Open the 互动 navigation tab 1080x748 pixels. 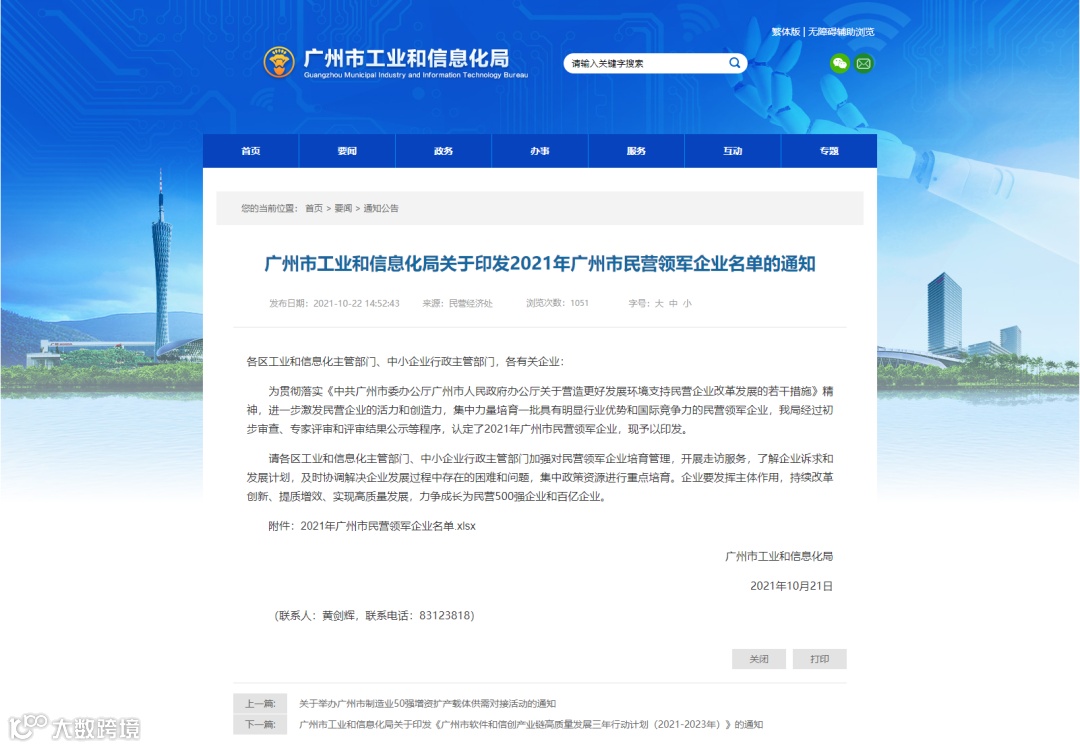pyautogui.click(x=733, y=151)
